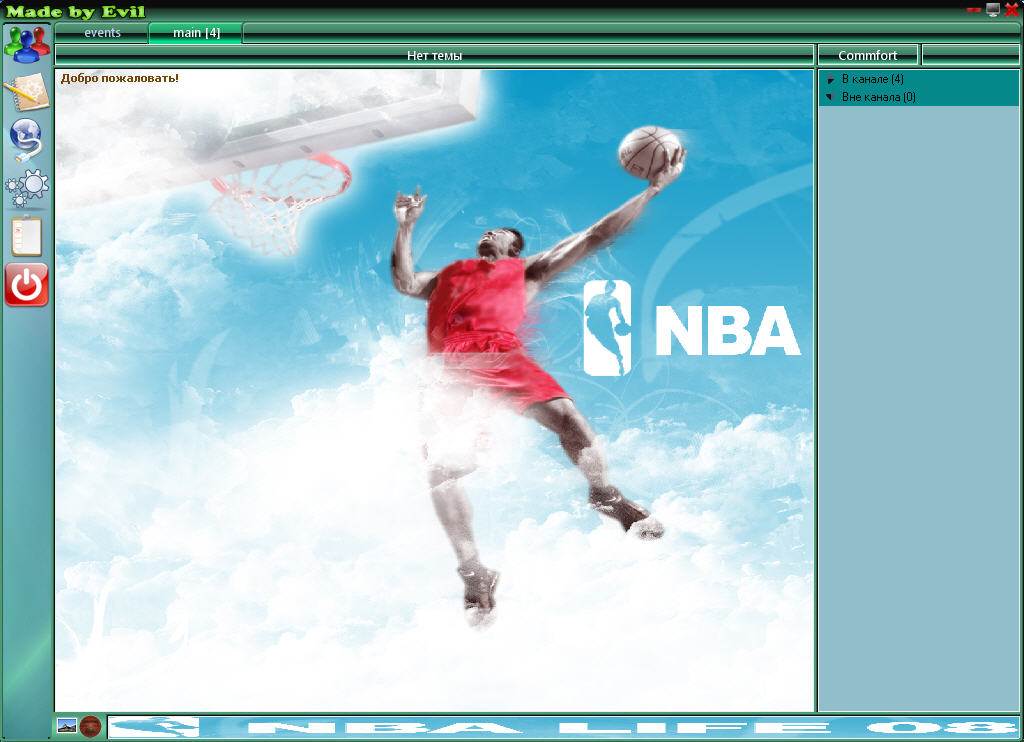Image resolution: width=1024 pixels, height=742 pixels.
Task: Switch to the events tab
Action: click(x=102, y=33)
